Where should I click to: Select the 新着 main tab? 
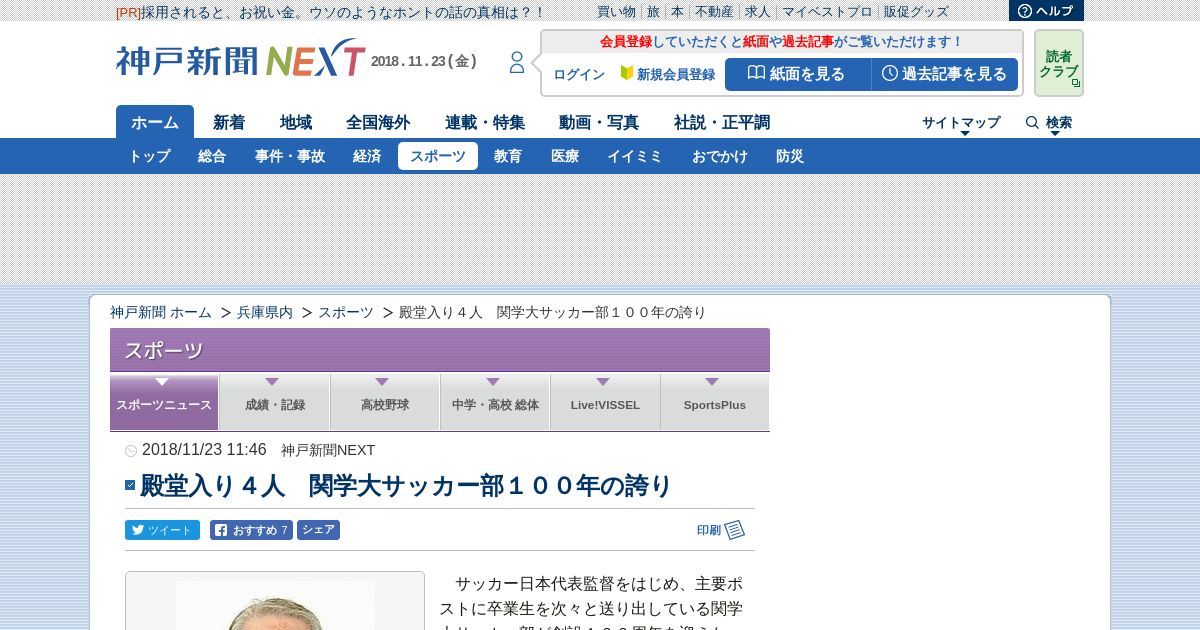coord(229,122)
